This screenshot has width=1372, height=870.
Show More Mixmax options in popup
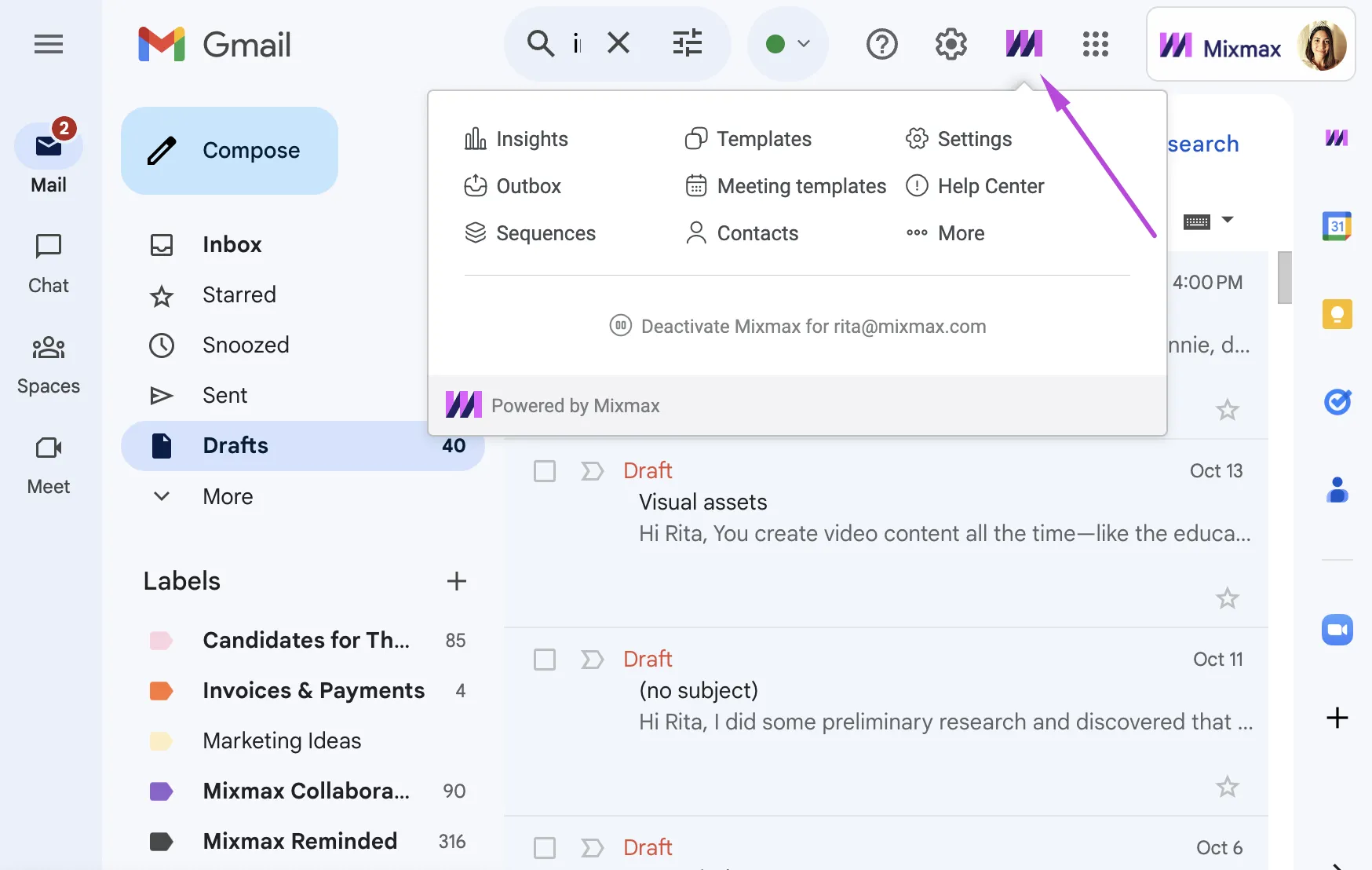click(945, 233)
